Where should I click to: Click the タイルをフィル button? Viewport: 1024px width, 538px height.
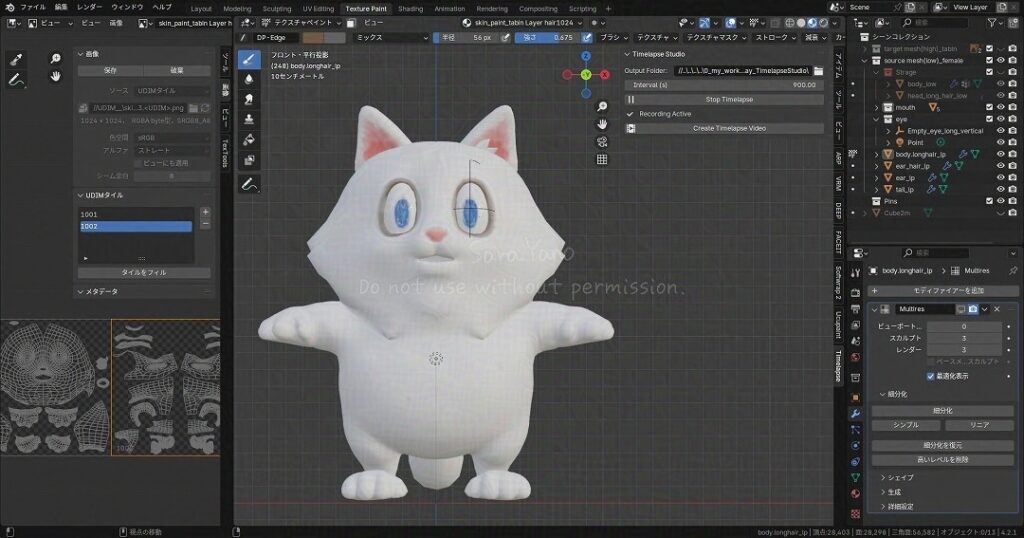144,272
